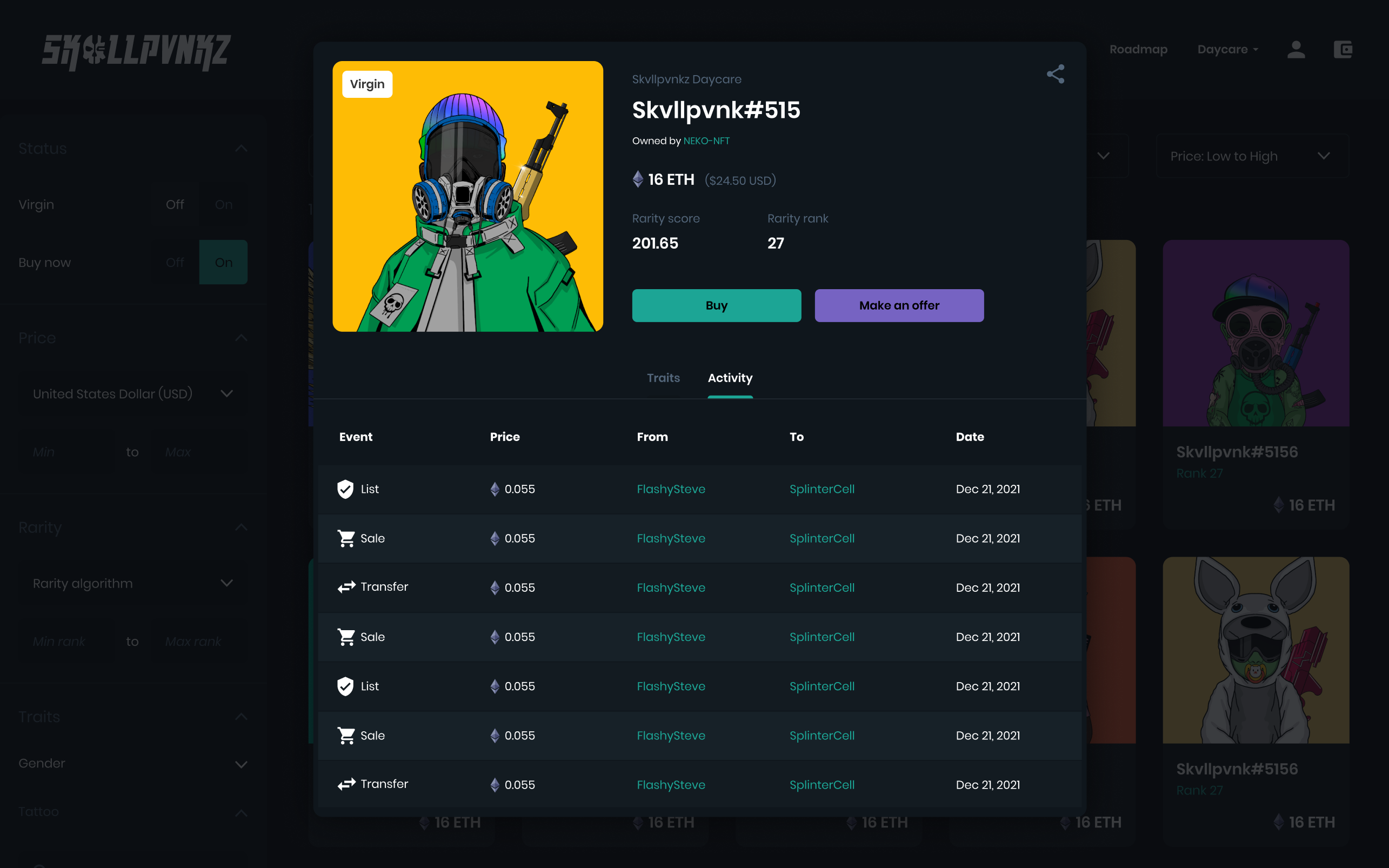This screenshot has width=1389, height=868.
Task: Collapse the Status filter section
Action: point(241,149)
